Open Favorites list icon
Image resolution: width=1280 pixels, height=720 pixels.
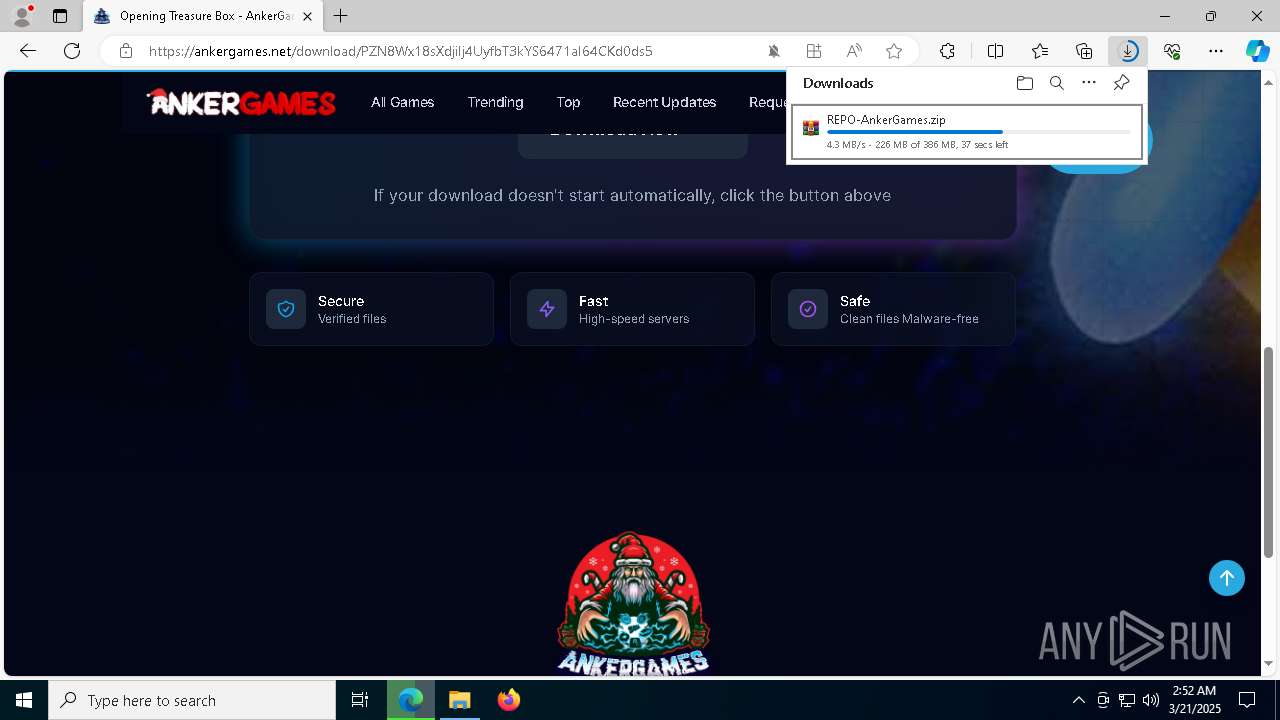tap(1040, 51)
